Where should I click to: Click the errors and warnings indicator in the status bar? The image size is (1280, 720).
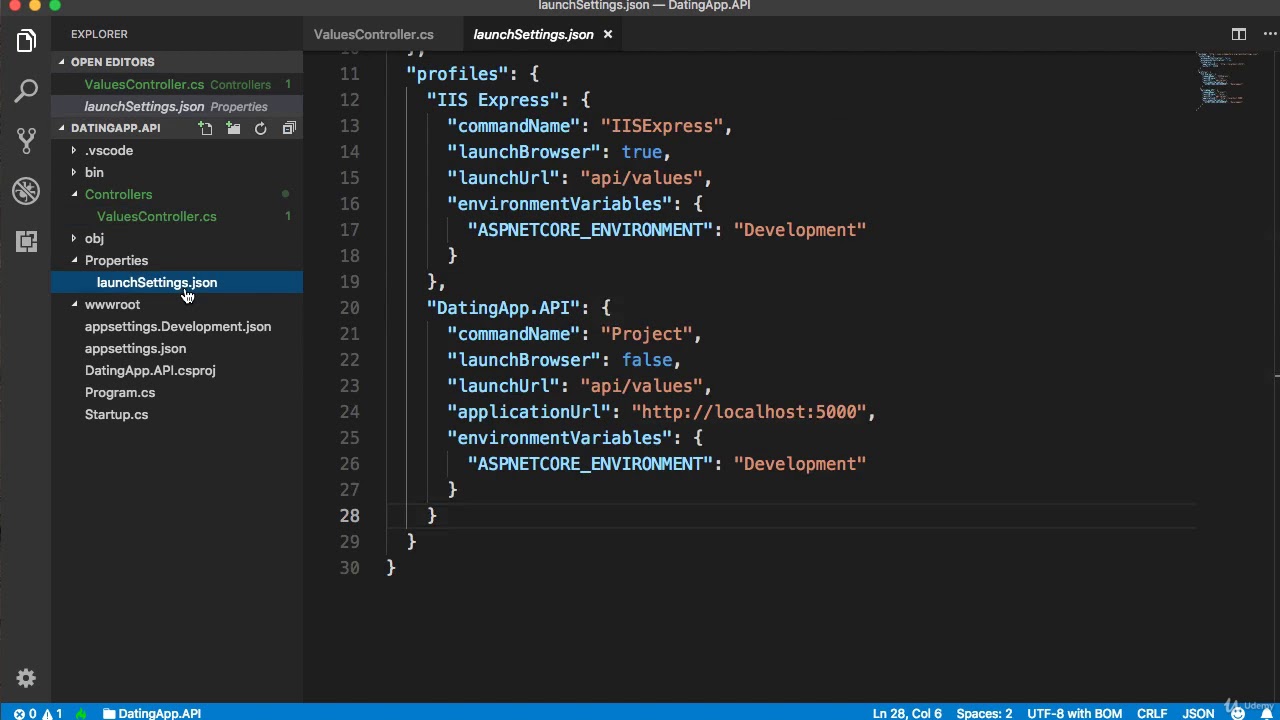(38, 713)
